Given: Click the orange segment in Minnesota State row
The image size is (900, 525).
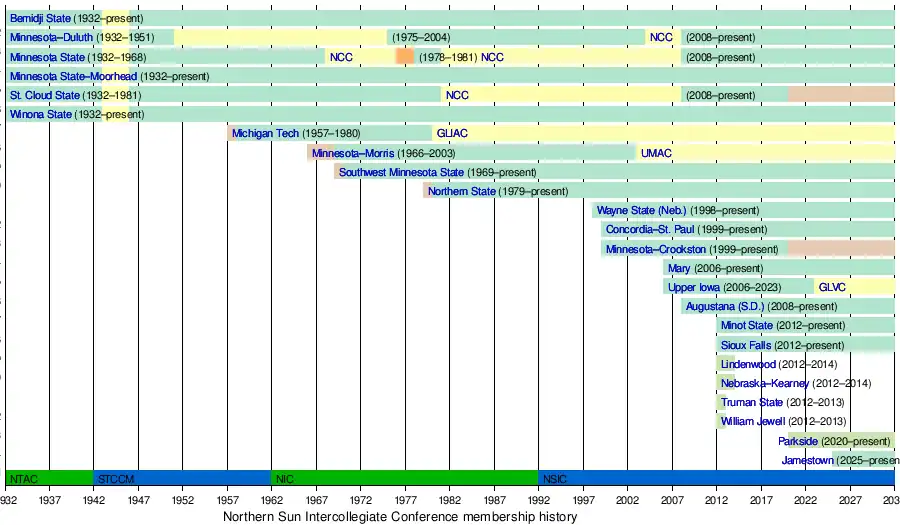Looking at the screenshot, I should tap(404, 57).
